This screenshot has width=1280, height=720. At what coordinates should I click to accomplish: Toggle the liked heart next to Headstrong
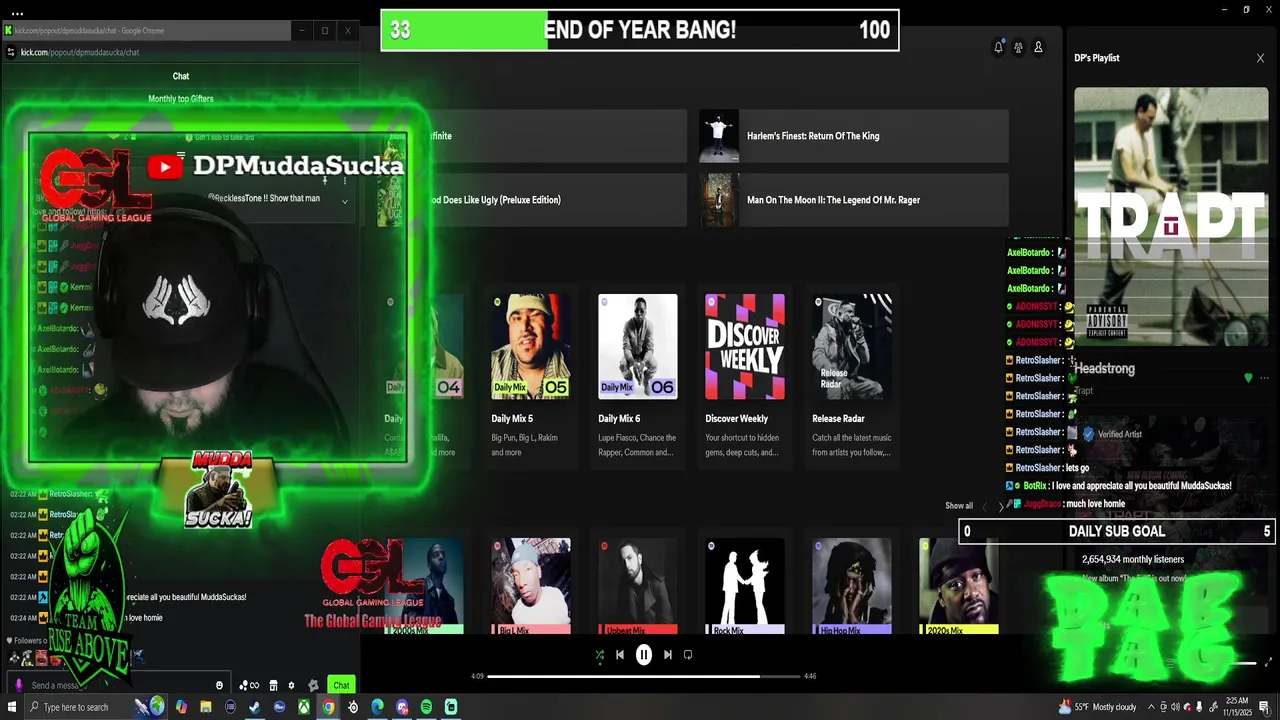click(1248, 378)
